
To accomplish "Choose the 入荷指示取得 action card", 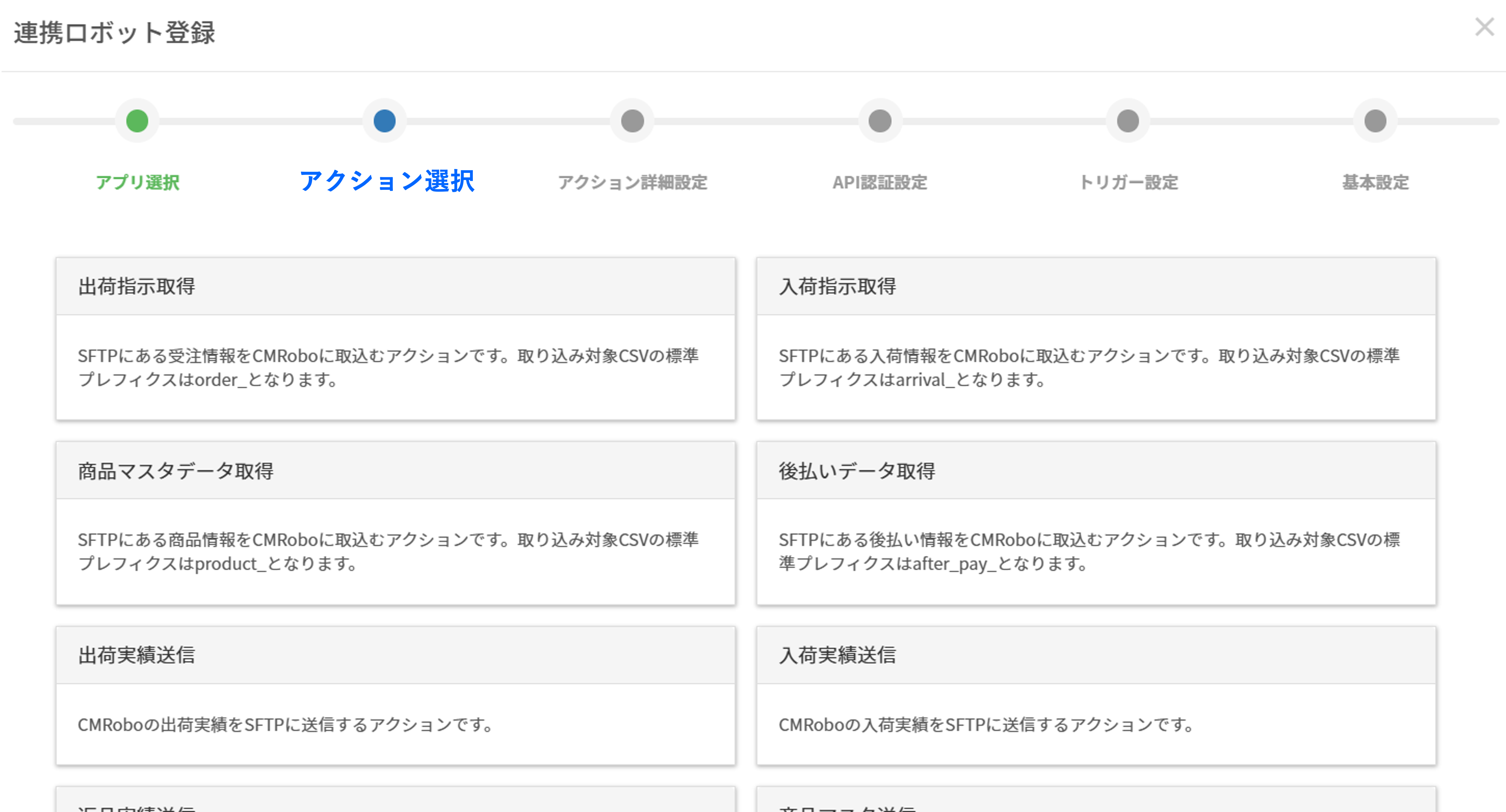I will pos(1096,339).
